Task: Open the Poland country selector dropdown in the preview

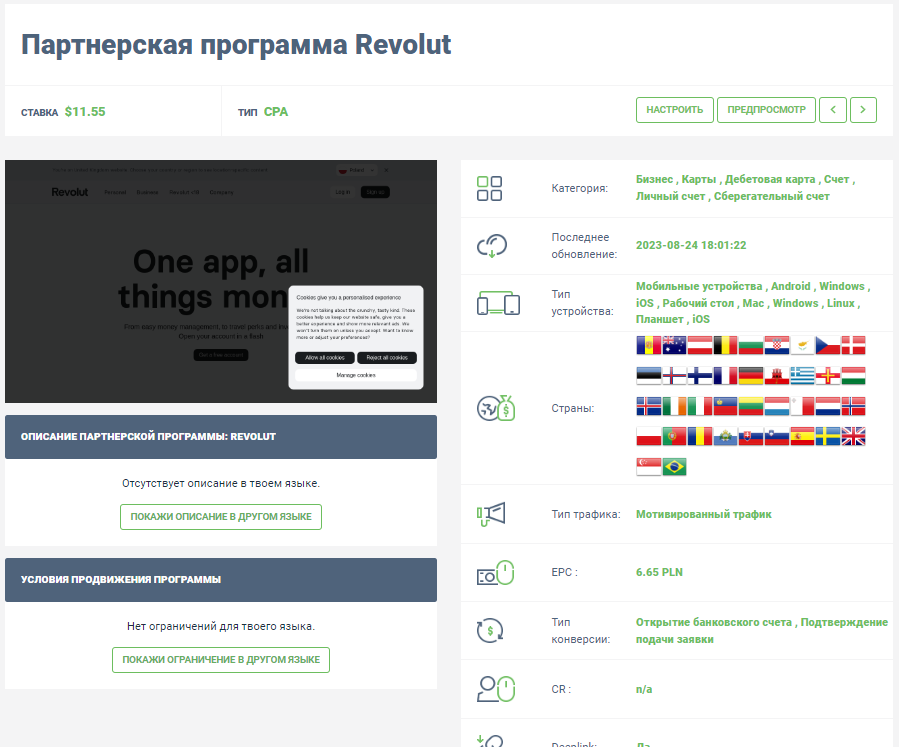Action: pos(358,170)
